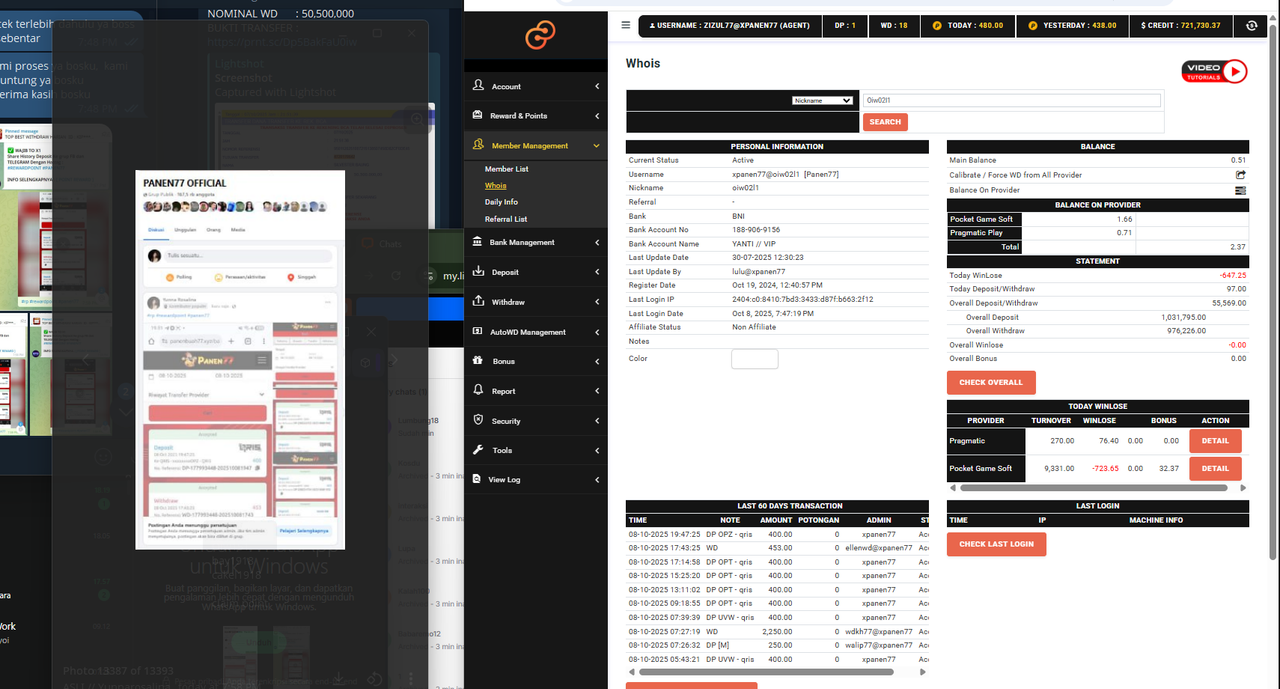This screenshot has height=689, width=1280.
Task: Click the Member Management people icon
Action: click(479, 145)
